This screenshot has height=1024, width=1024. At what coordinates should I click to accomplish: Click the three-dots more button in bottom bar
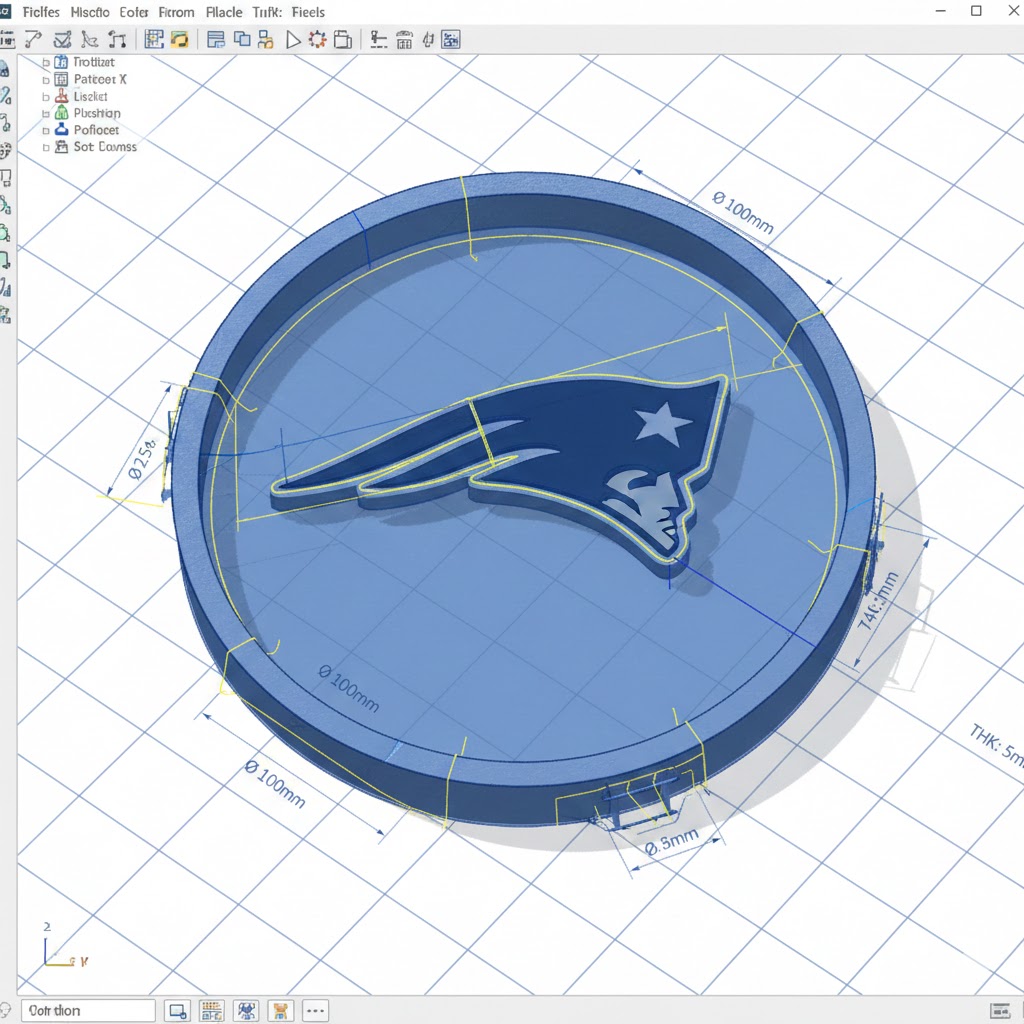pyautogui.click(x=315, y=1010)
